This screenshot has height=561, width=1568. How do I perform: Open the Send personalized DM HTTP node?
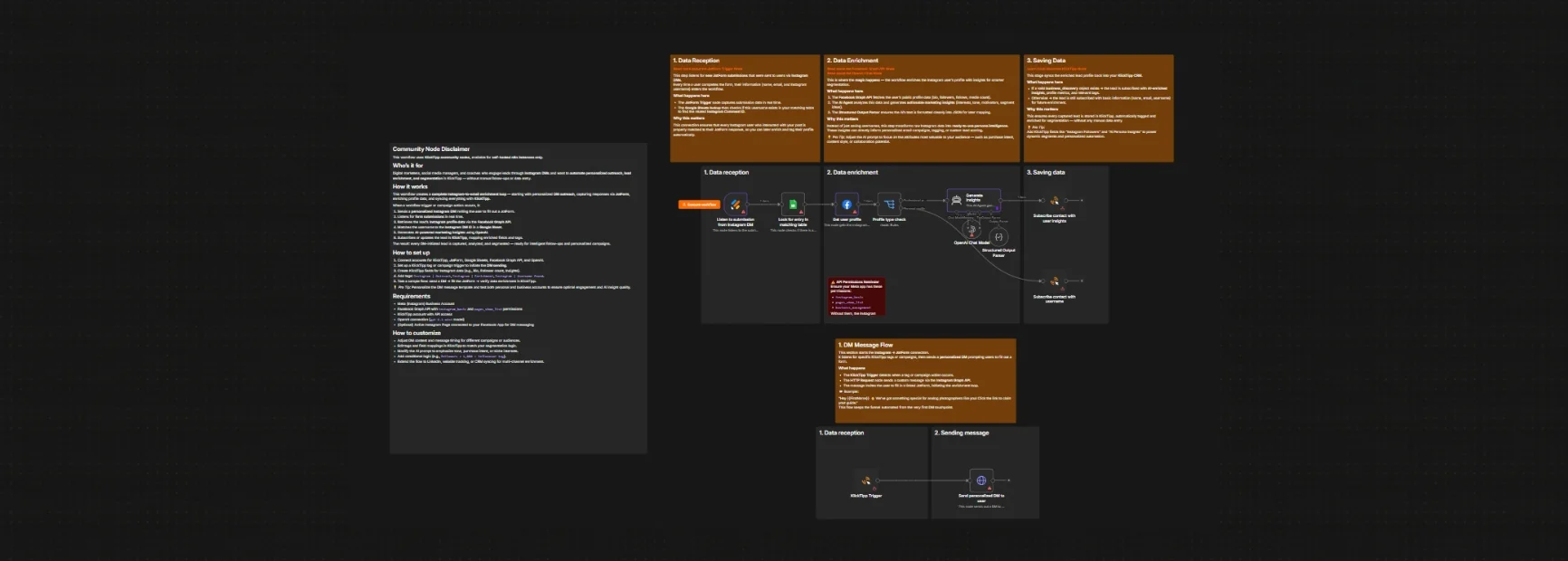tap(981, 480)
